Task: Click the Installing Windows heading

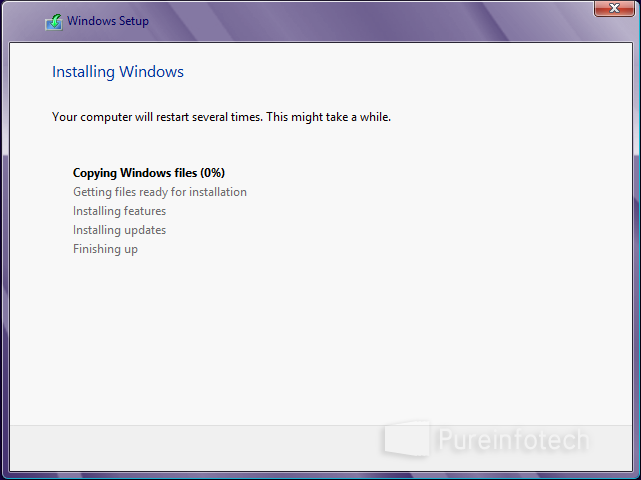Action: point(118,72)
